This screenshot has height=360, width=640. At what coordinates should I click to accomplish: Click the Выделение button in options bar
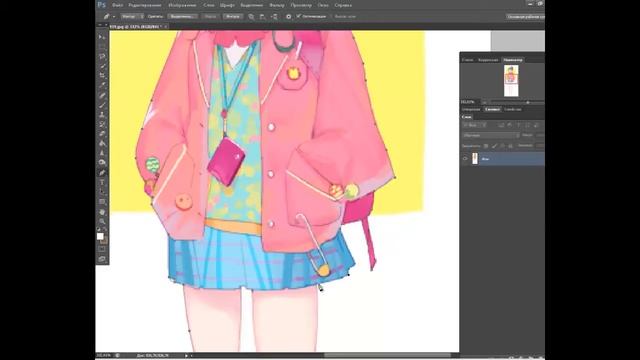[x=182, y=16]
